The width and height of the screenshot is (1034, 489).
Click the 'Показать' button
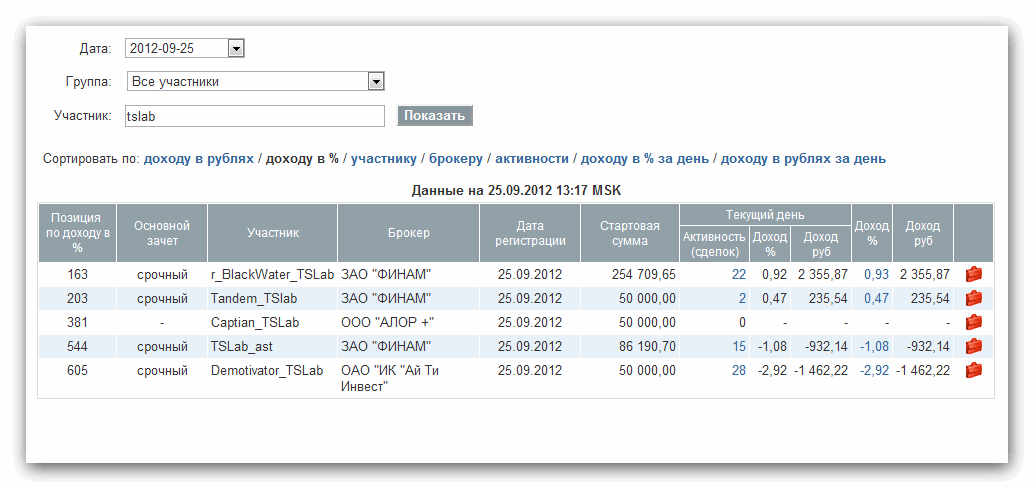435,116
